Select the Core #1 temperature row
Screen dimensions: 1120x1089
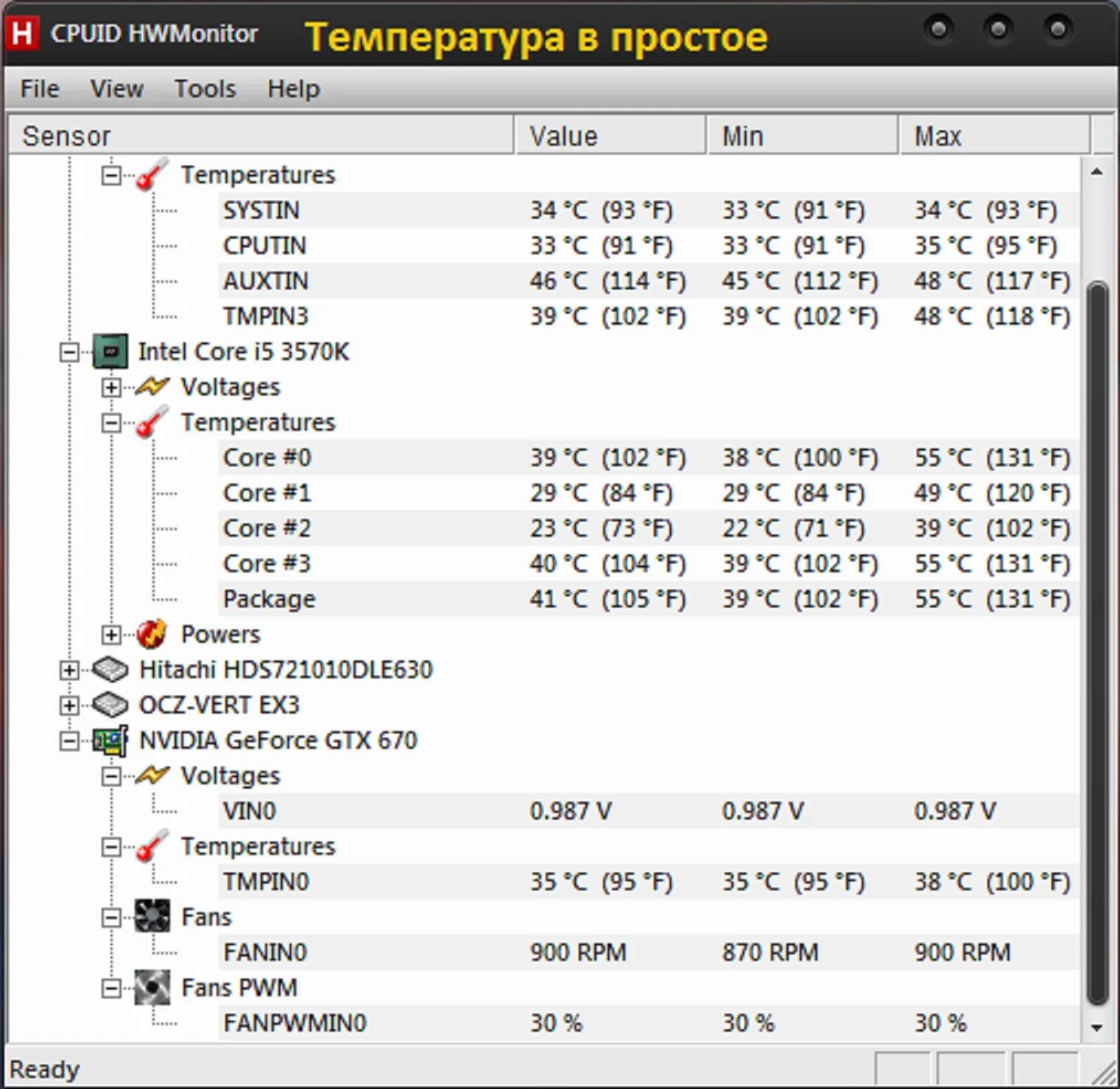(648, 493)
